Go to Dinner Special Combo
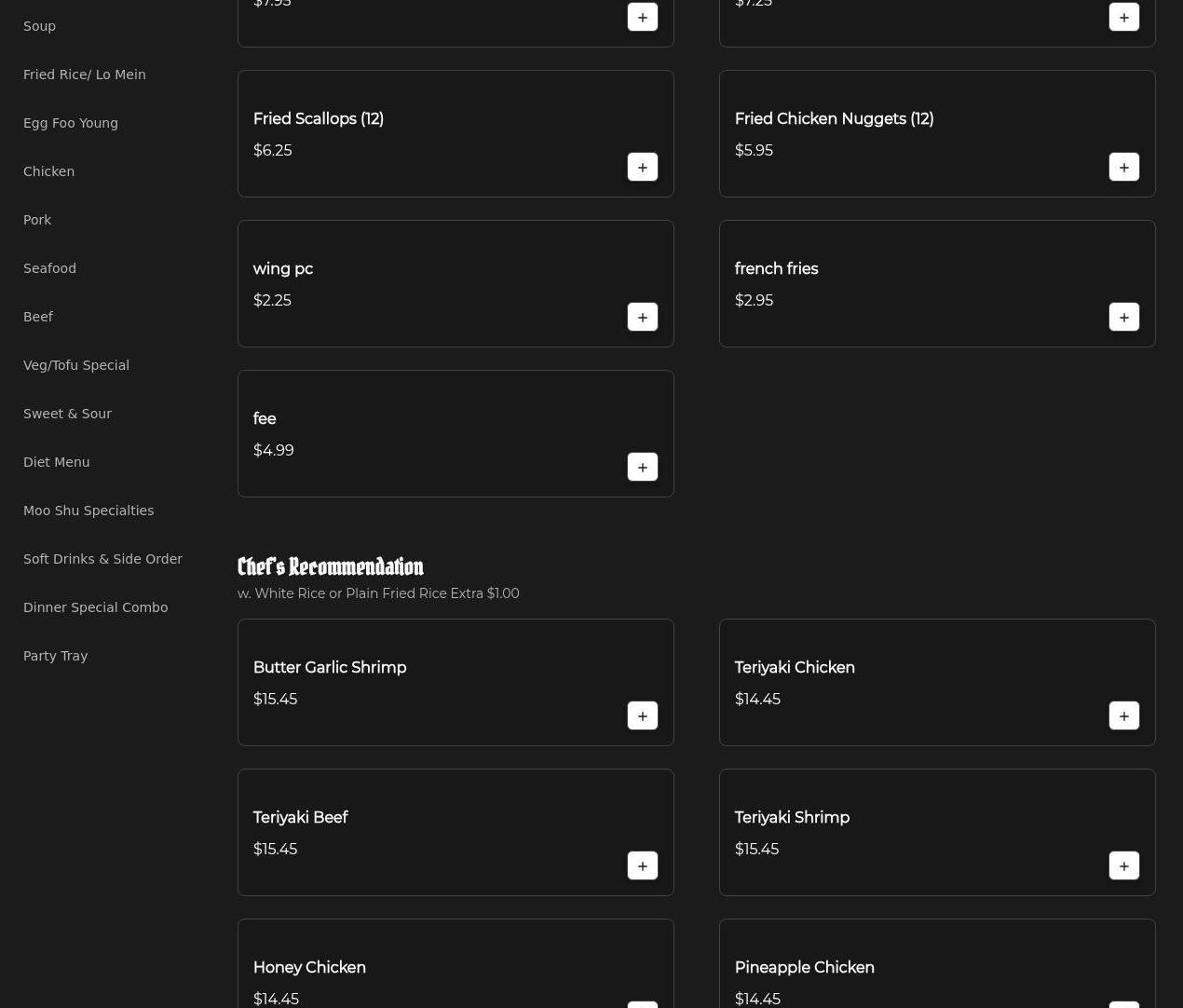This screenshot has width=1183, height=1008. [95, 607]
